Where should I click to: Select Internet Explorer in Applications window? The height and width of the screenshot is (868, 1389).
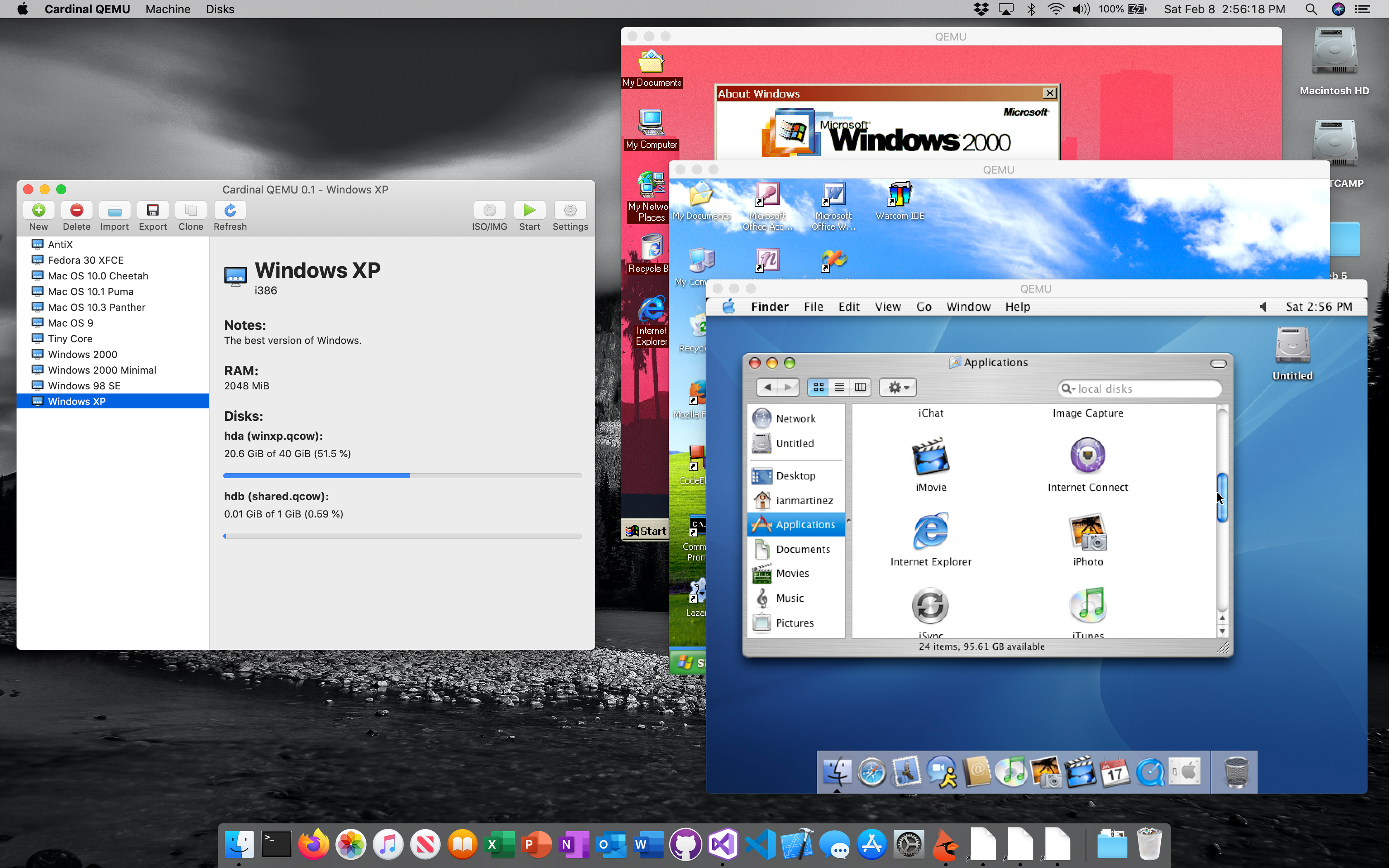[931, 531]
